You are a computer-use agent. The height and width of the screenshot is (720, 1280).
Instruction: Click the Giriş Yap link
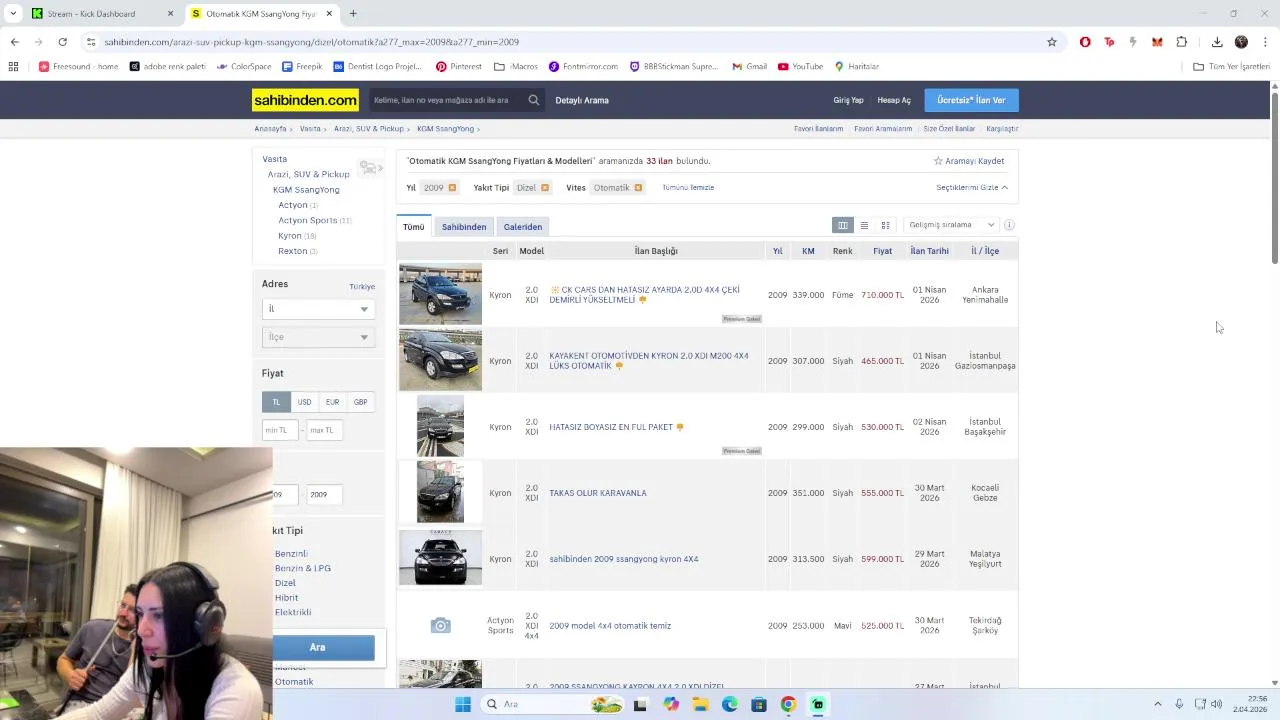tap(848, 100)
